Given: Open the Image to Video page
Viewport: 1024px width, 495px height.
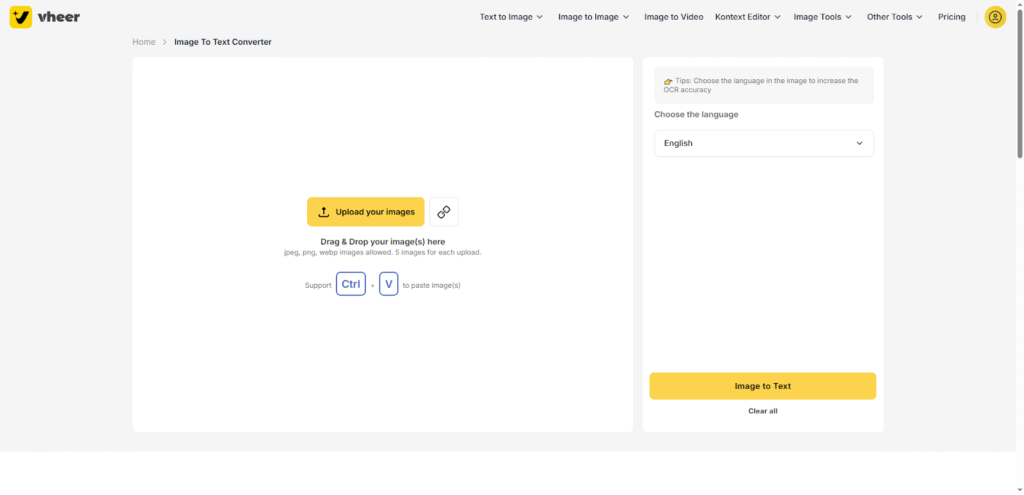Looking at the screenshot, I should pos(673,17).
